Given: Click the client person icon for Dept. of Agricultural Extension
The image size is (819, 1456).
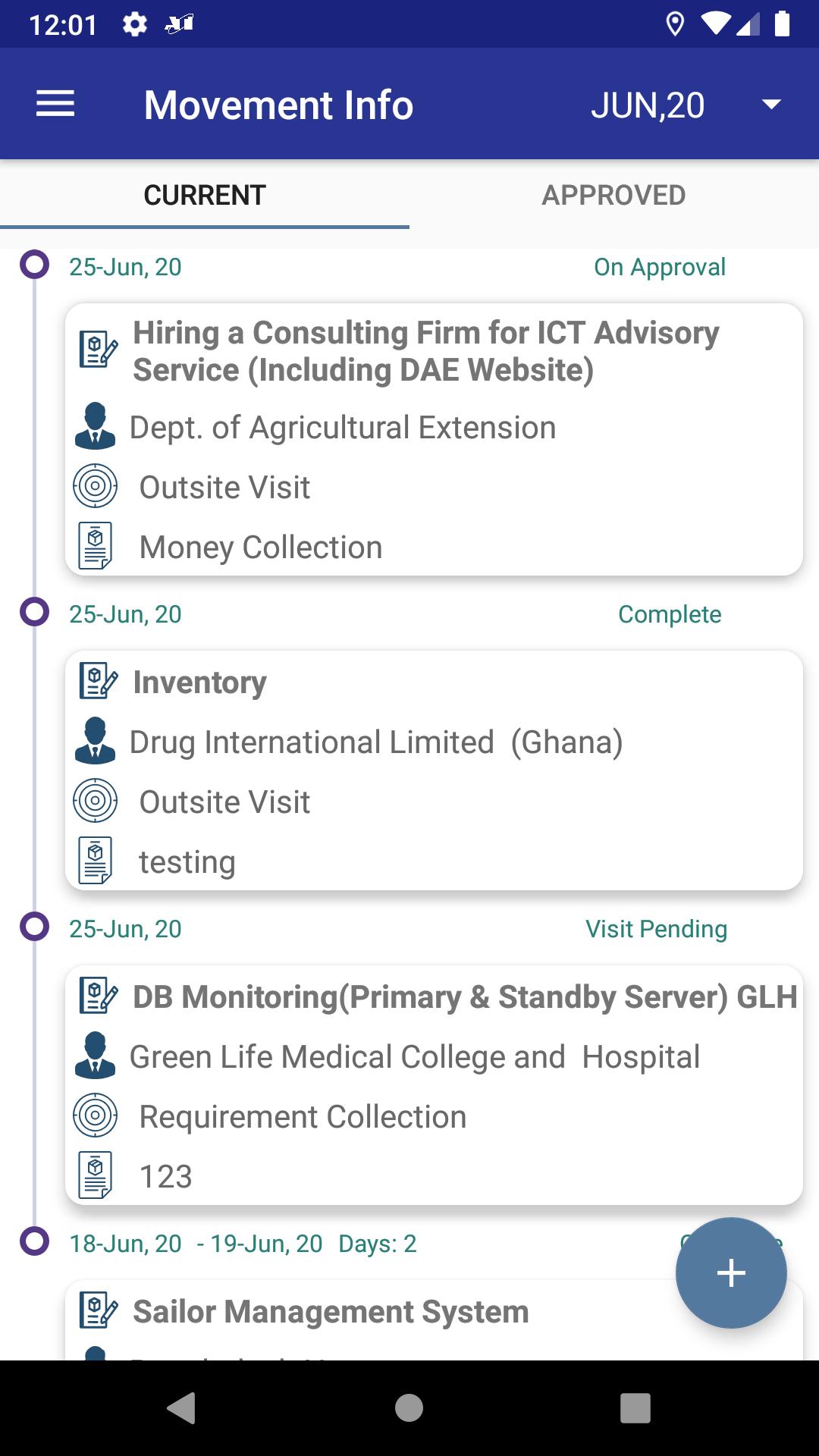Looking at the screenshot, I should (96, 426).
